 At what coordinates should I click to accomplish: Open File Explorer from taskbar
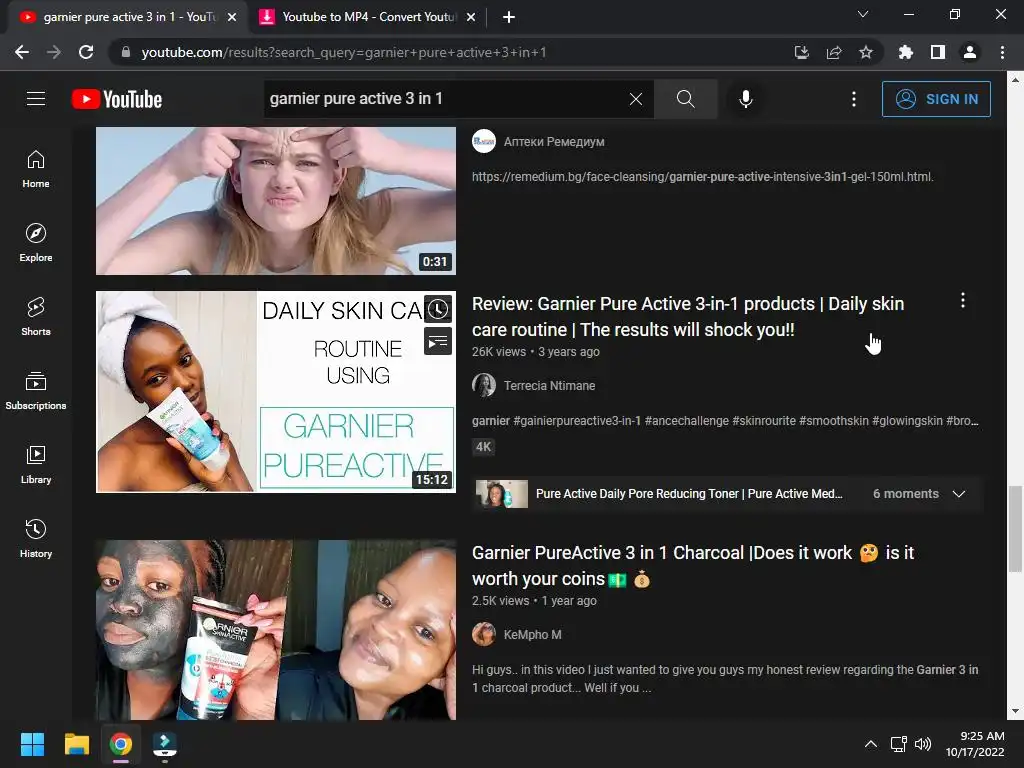pos(76,744)
